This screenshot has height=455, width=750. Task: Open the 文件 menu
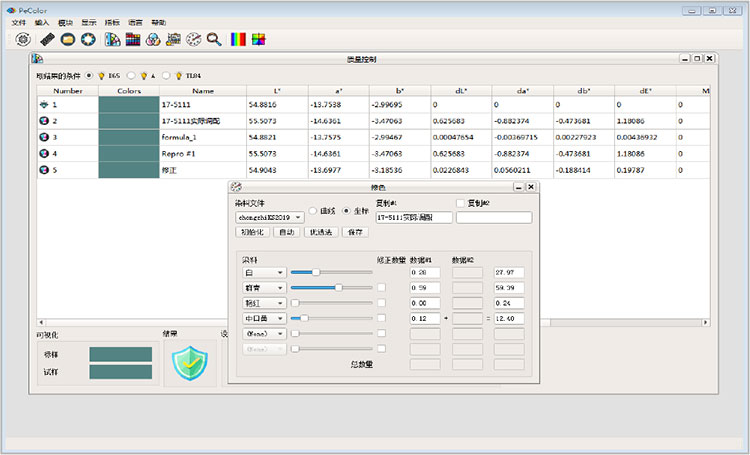pyautogui.click(x=18, y=21)
